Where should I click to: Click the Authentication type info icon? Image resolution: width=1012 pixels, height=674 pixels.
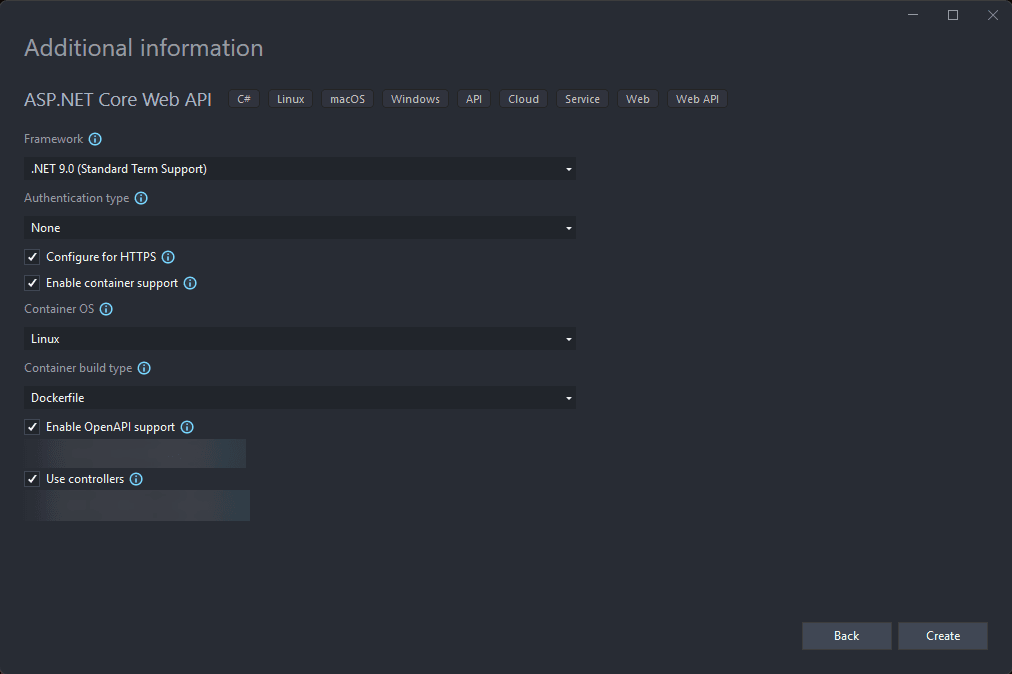(141, 199)
